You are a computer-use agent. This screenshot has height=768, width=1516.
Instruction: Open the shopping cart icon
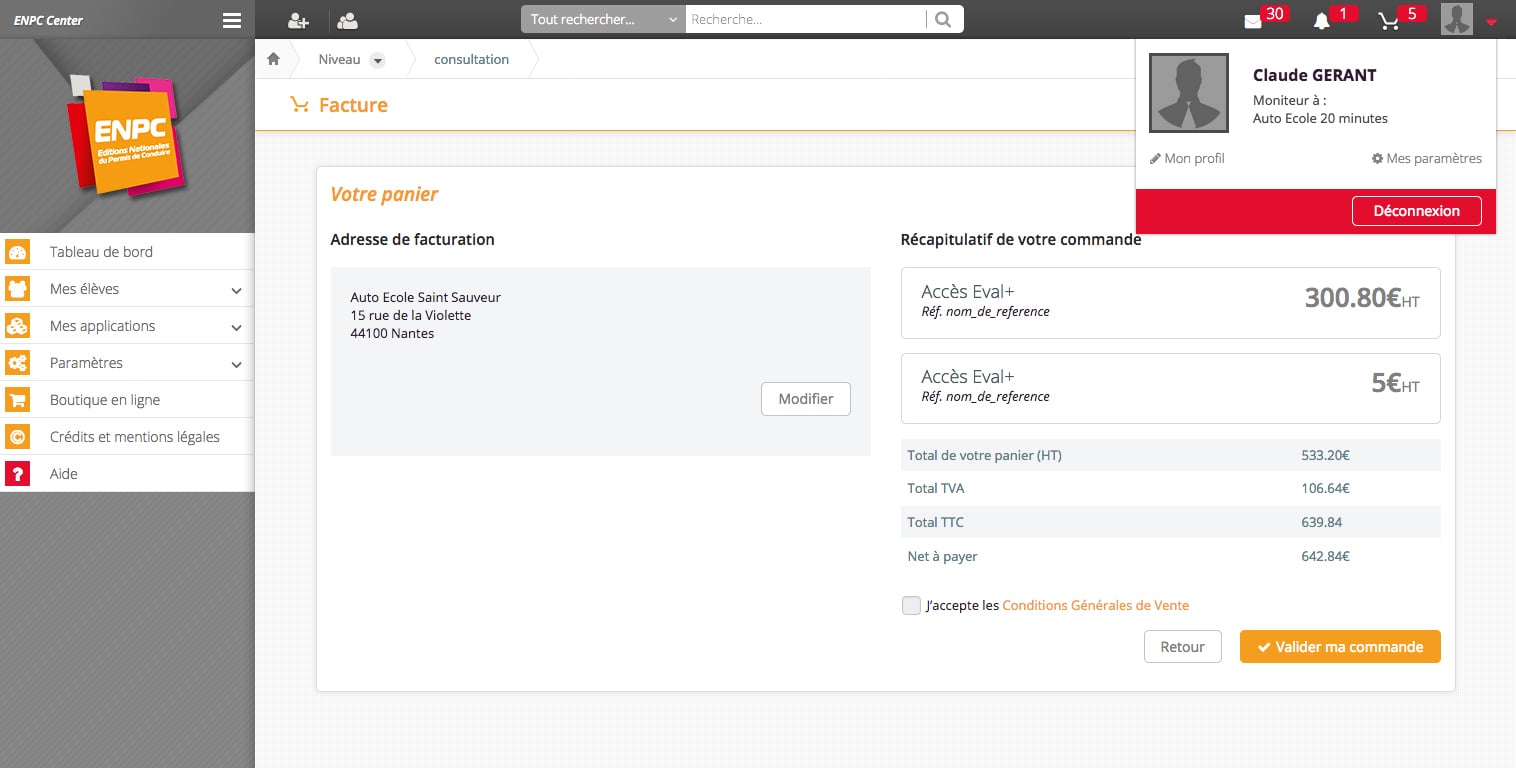pyautogui.click(x=1389, y=22)
